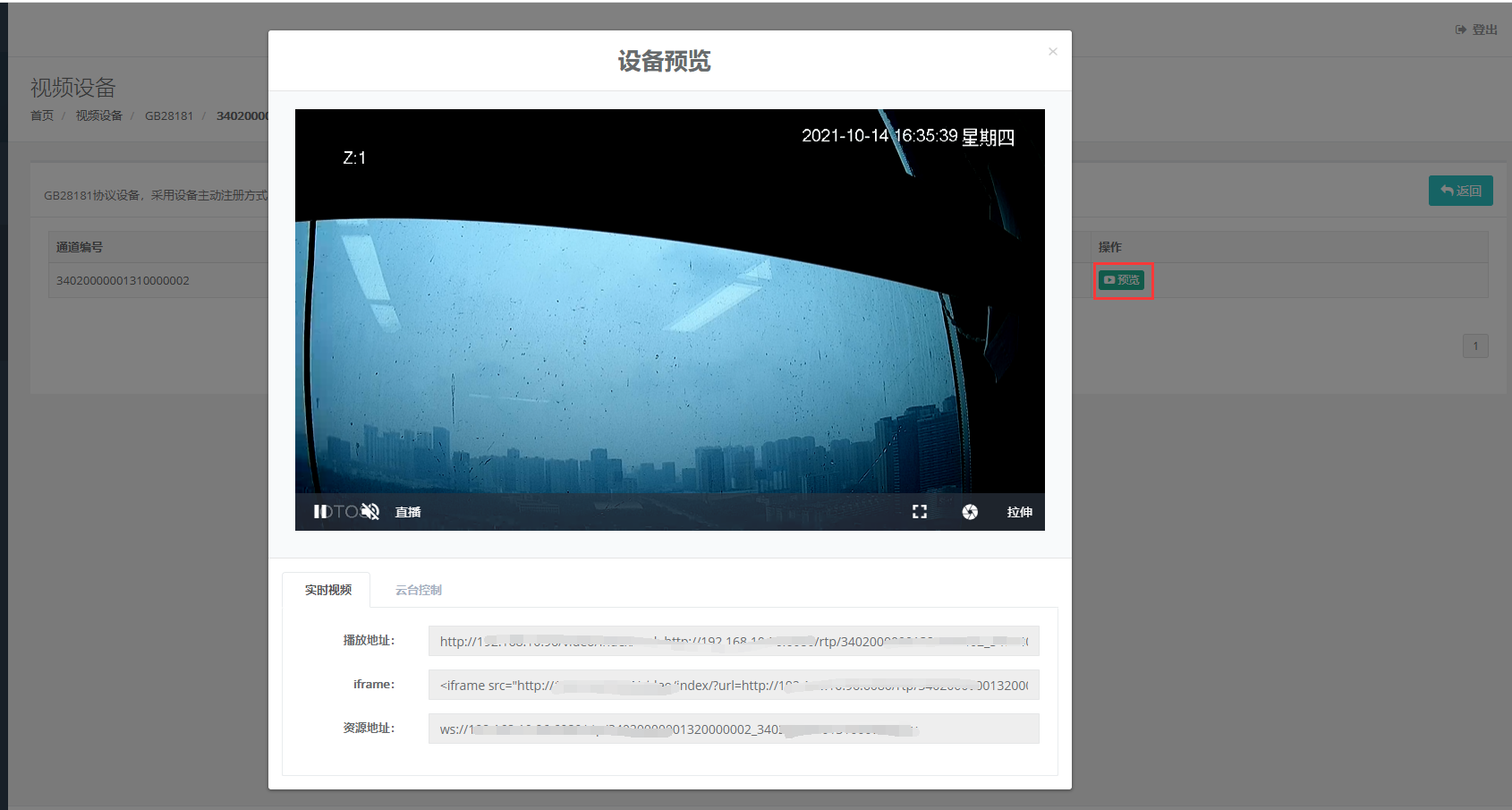The image size is (1512, 810).
Task: Enter fullscreen mode in video player
Action: [919, 512]
